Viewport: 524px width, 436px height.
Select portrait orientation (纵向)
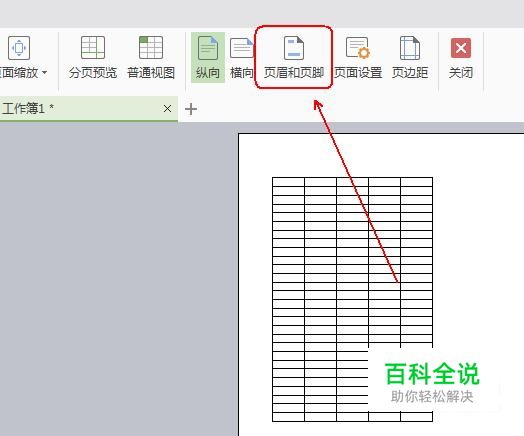tap(208, 57)
